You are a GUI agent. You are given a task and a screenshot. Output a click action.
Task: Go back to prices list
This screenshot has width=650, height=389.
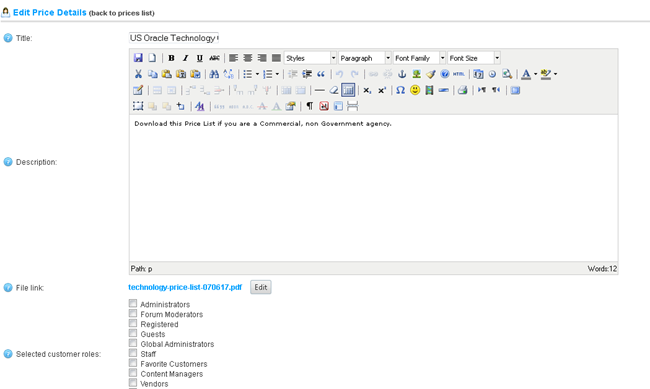121,13
